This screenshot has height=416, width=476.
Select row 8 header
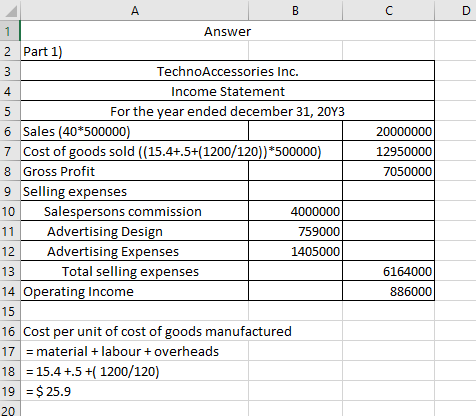coord(10,171)
